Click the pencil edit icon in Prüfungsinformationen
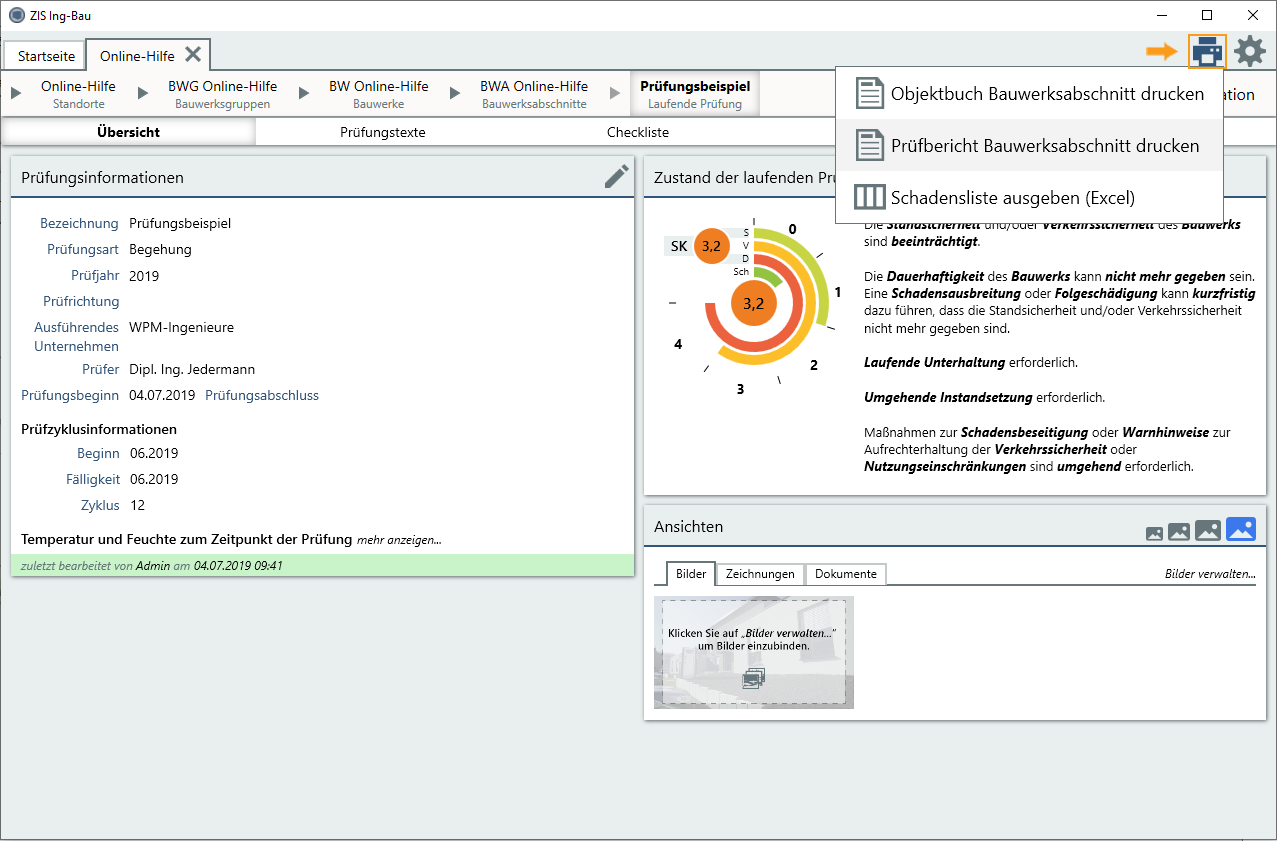Viewport: 1277px width, 841px height. coord(617,176)
